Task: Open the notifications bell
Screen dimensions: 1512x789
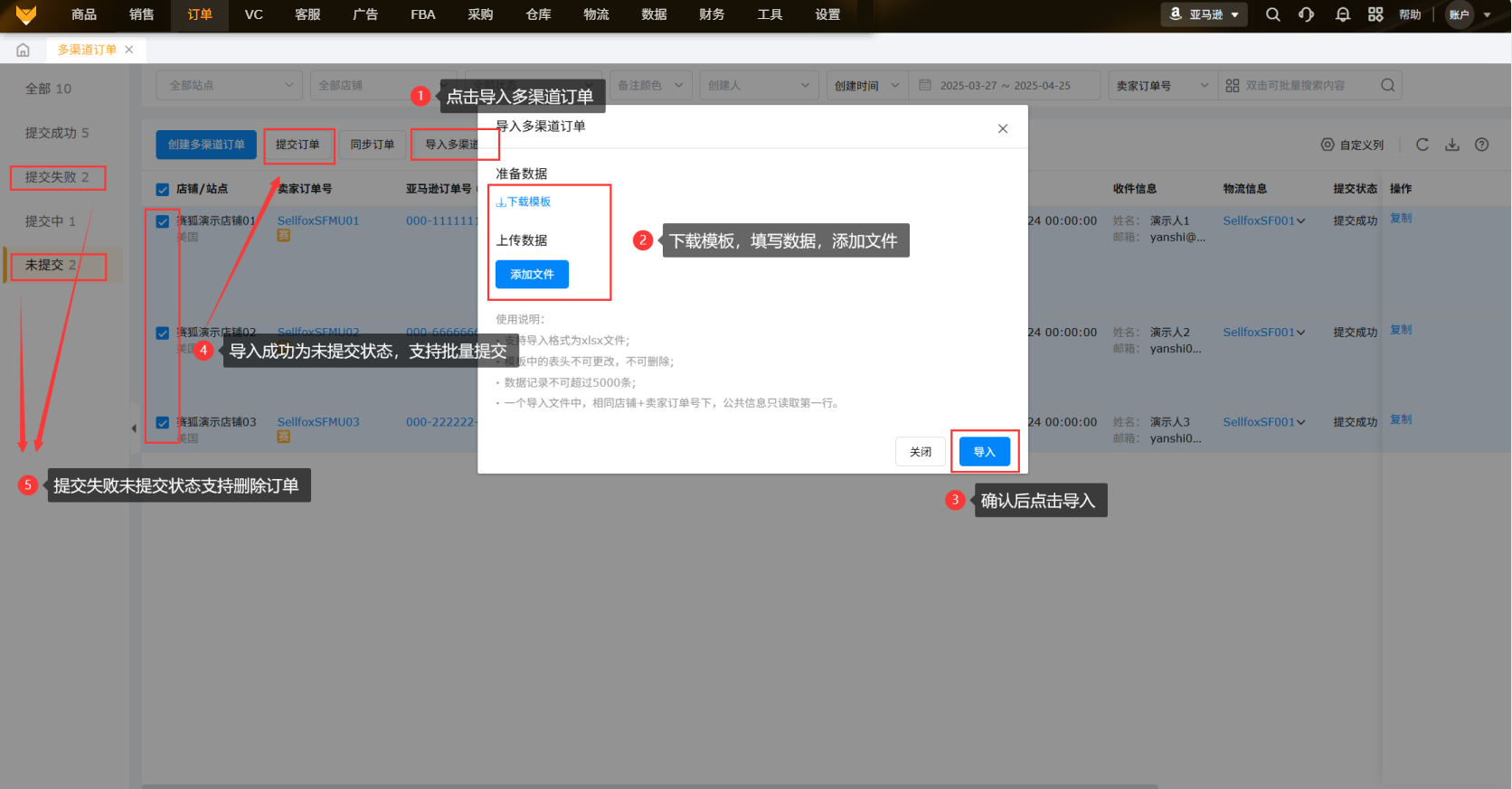Action: click(x=1343, y=14)
